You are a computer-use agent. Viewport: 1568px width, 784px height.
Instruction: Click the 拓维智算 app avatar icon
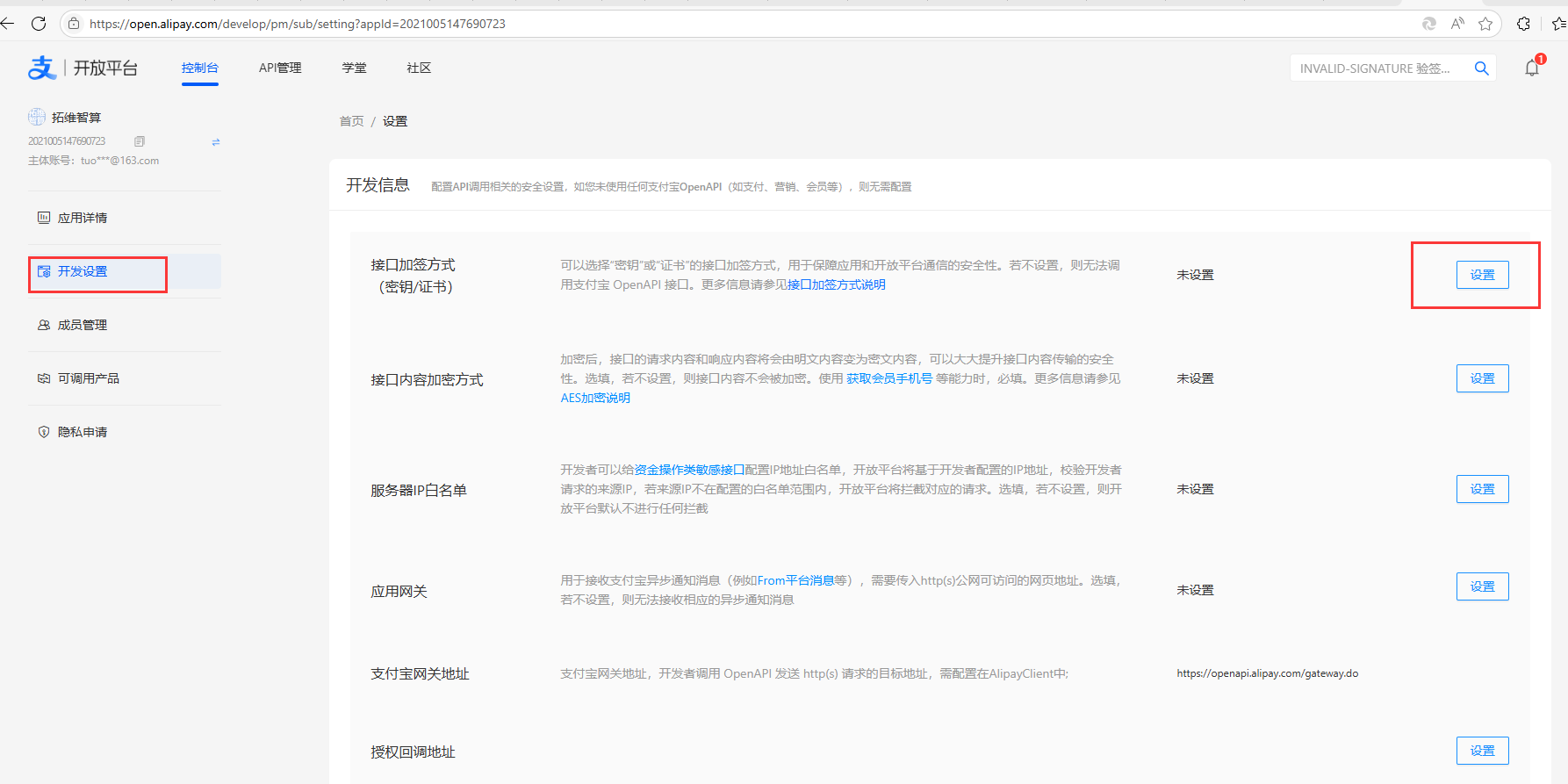(37, 117)
